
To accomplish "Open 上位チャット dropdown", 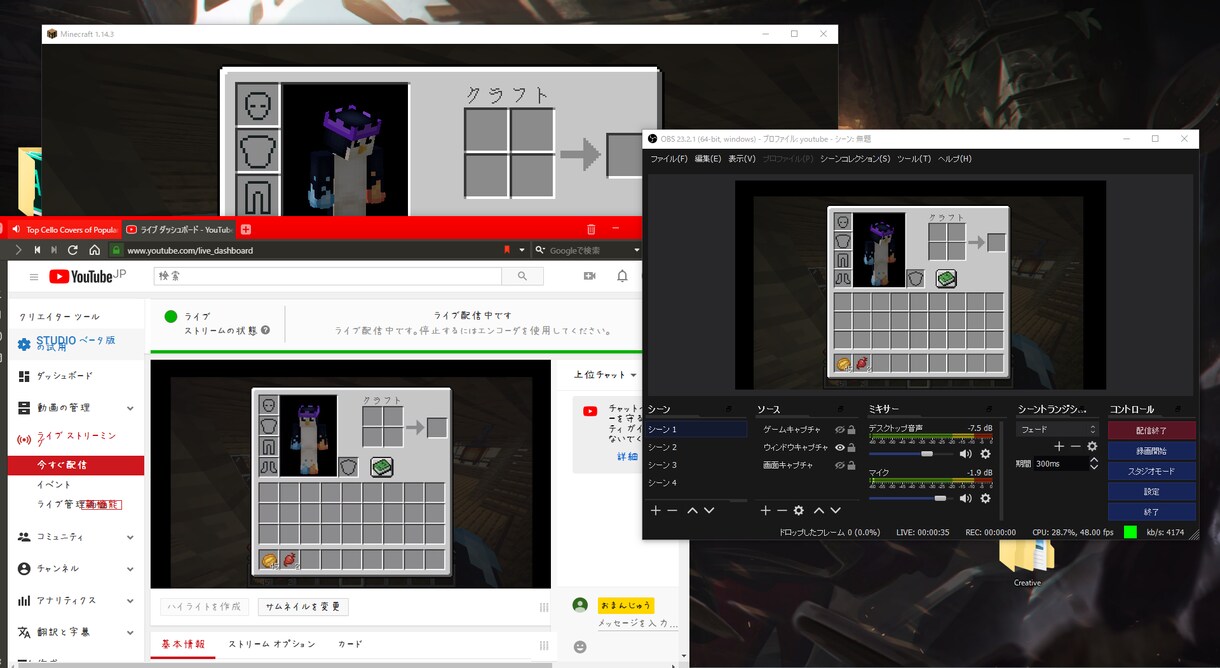I will tap(605, 375).
